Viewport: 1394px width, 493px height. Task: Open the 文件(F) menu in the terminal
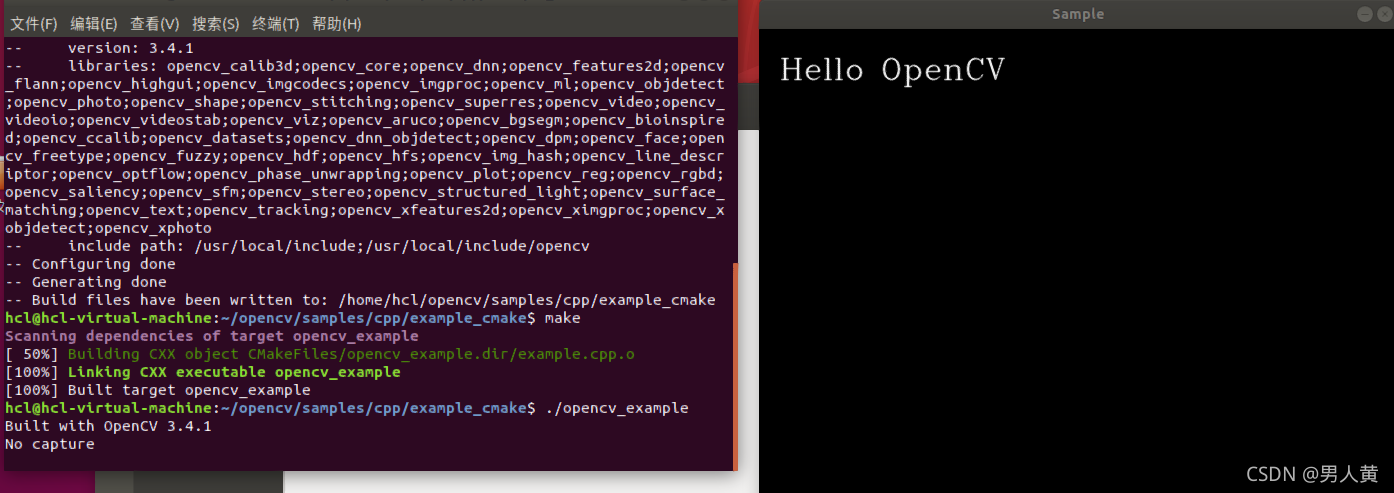click(x=33, y=23)
